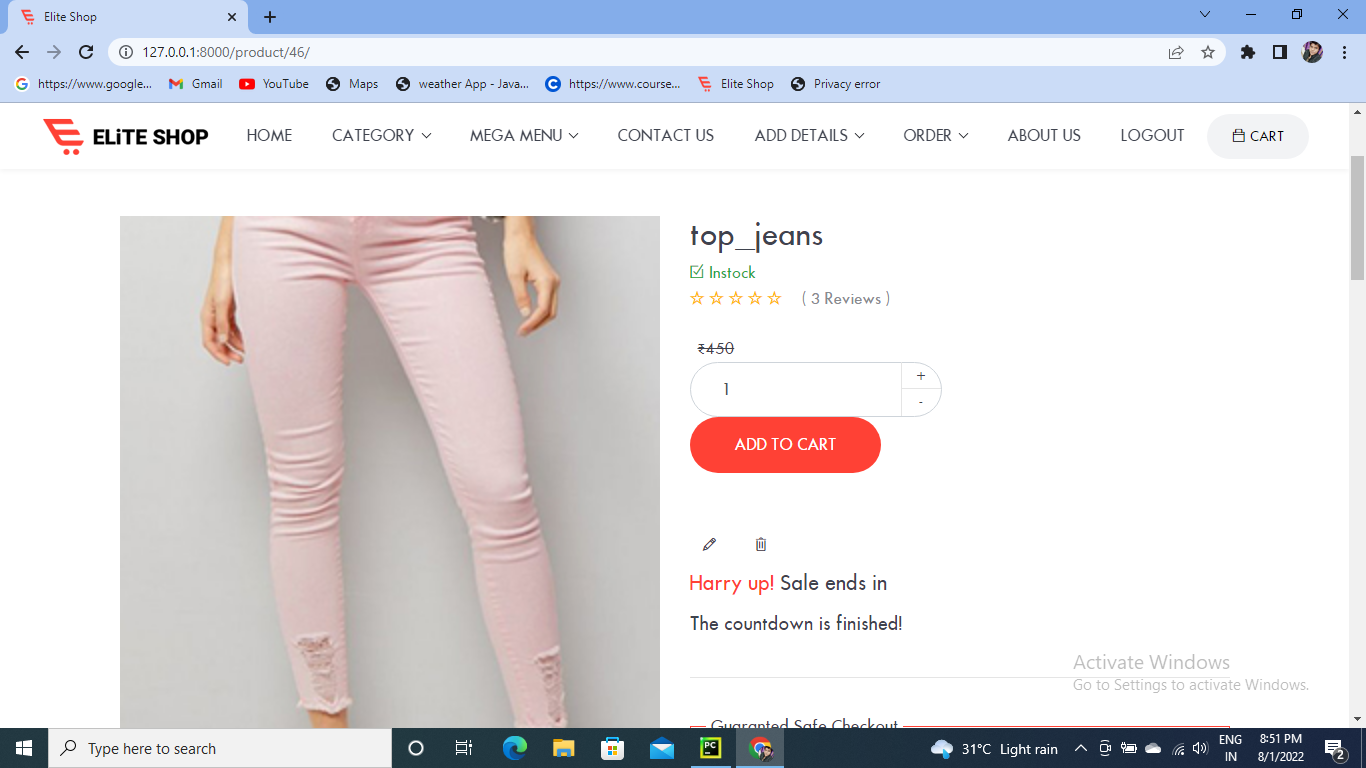Bookmark this page with the star icon
Viewport: 1366px width, 768px height.
(1208, 52)
